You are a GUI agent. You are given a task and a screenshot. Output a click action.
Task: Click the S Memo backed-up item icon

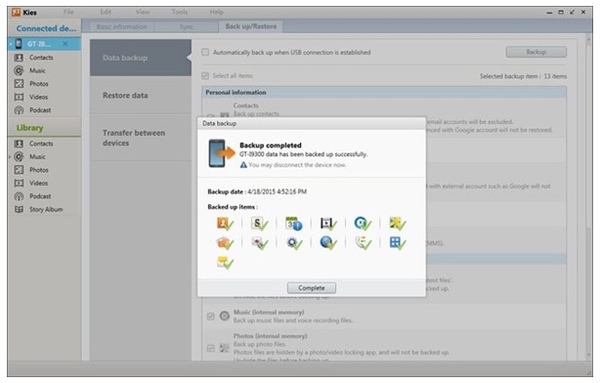click(x=259, y=223)
